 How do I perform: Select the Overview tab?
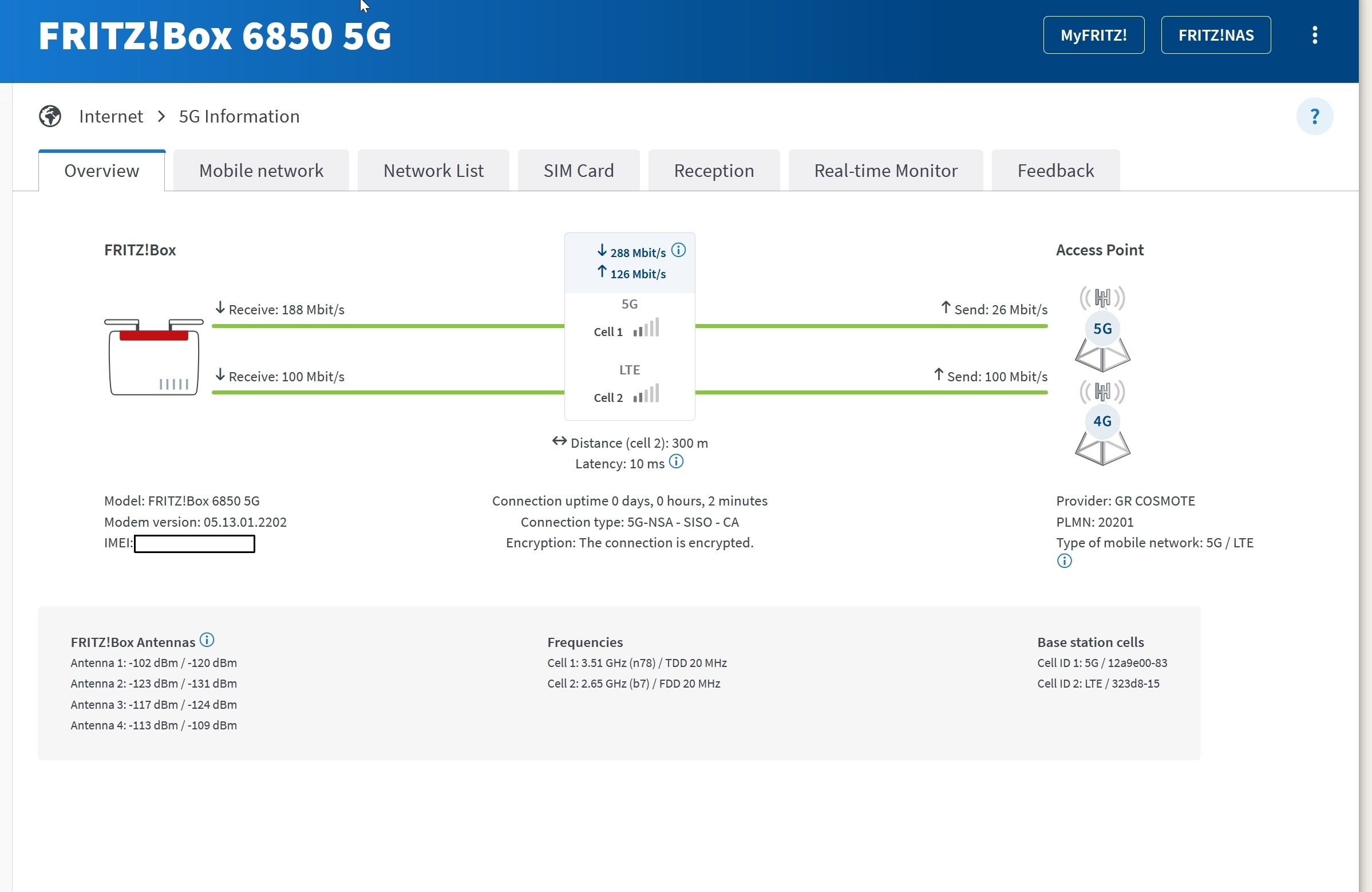(x=101, y=171)
